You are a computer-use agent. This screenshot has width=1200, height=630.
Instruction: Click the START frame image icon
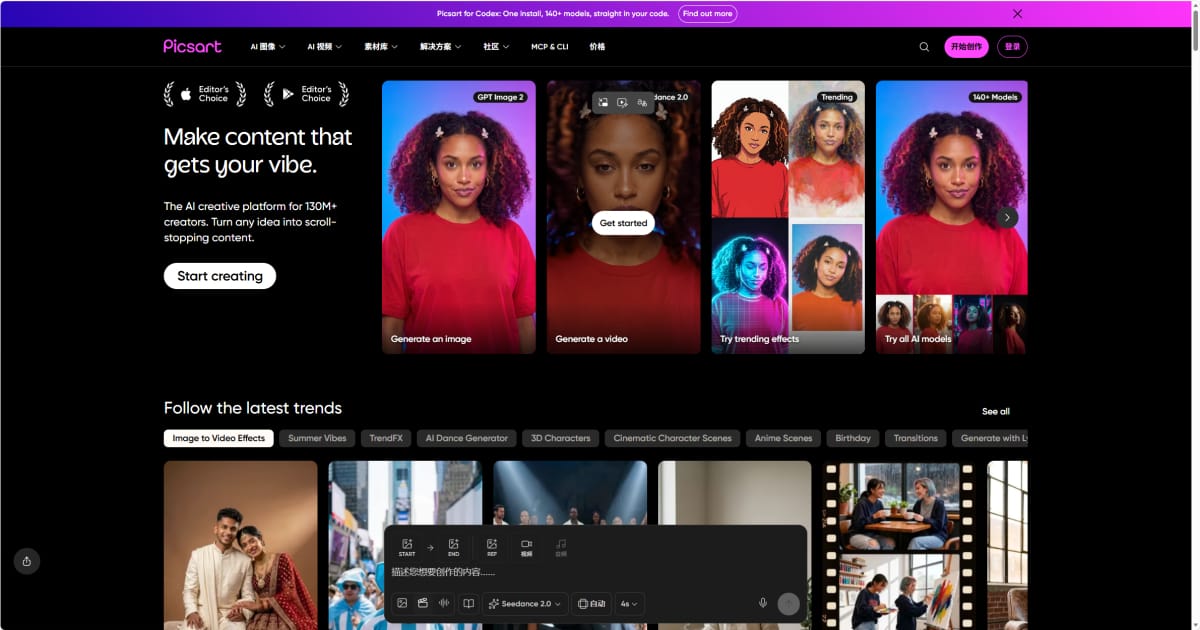point(407,547)
